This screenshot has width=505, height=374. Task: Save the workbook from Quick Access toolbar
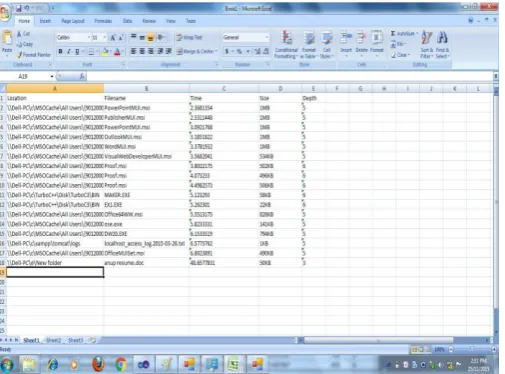(19, 8)
